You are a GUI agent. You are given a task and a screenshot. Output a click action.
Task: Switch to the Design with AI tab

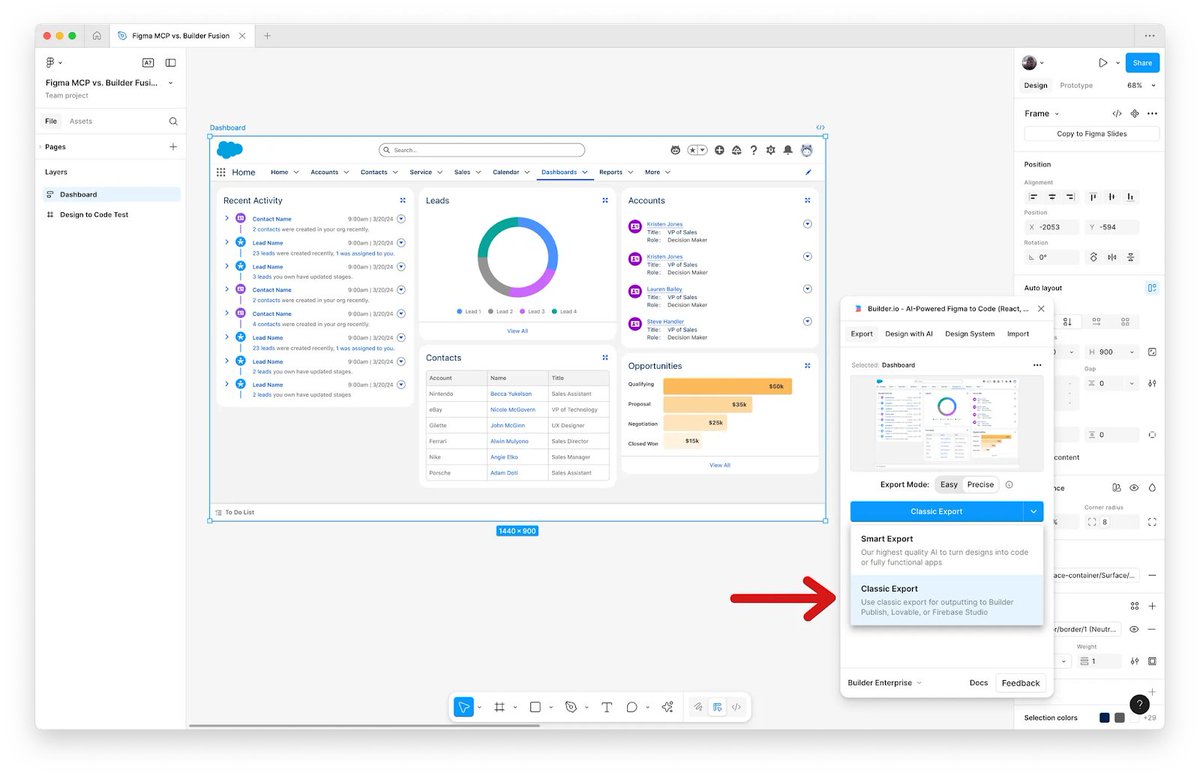[909, 334]
